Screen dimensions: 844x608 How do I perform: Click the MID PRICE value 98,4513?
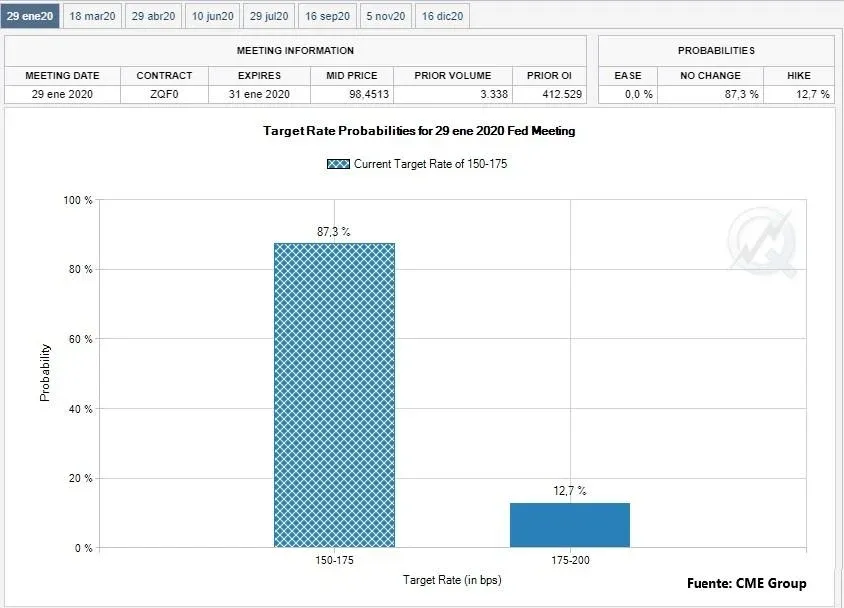(348, 94)
